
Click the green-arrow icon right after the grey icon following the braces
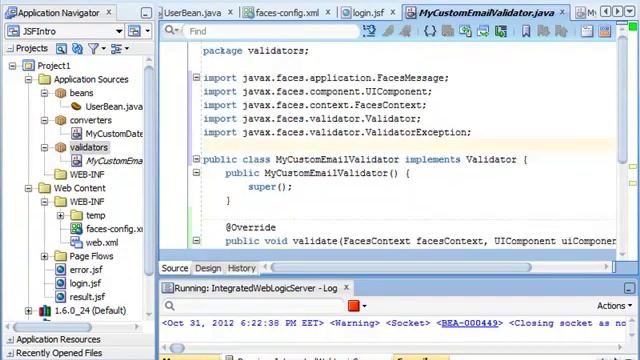(x=465, y=31)
